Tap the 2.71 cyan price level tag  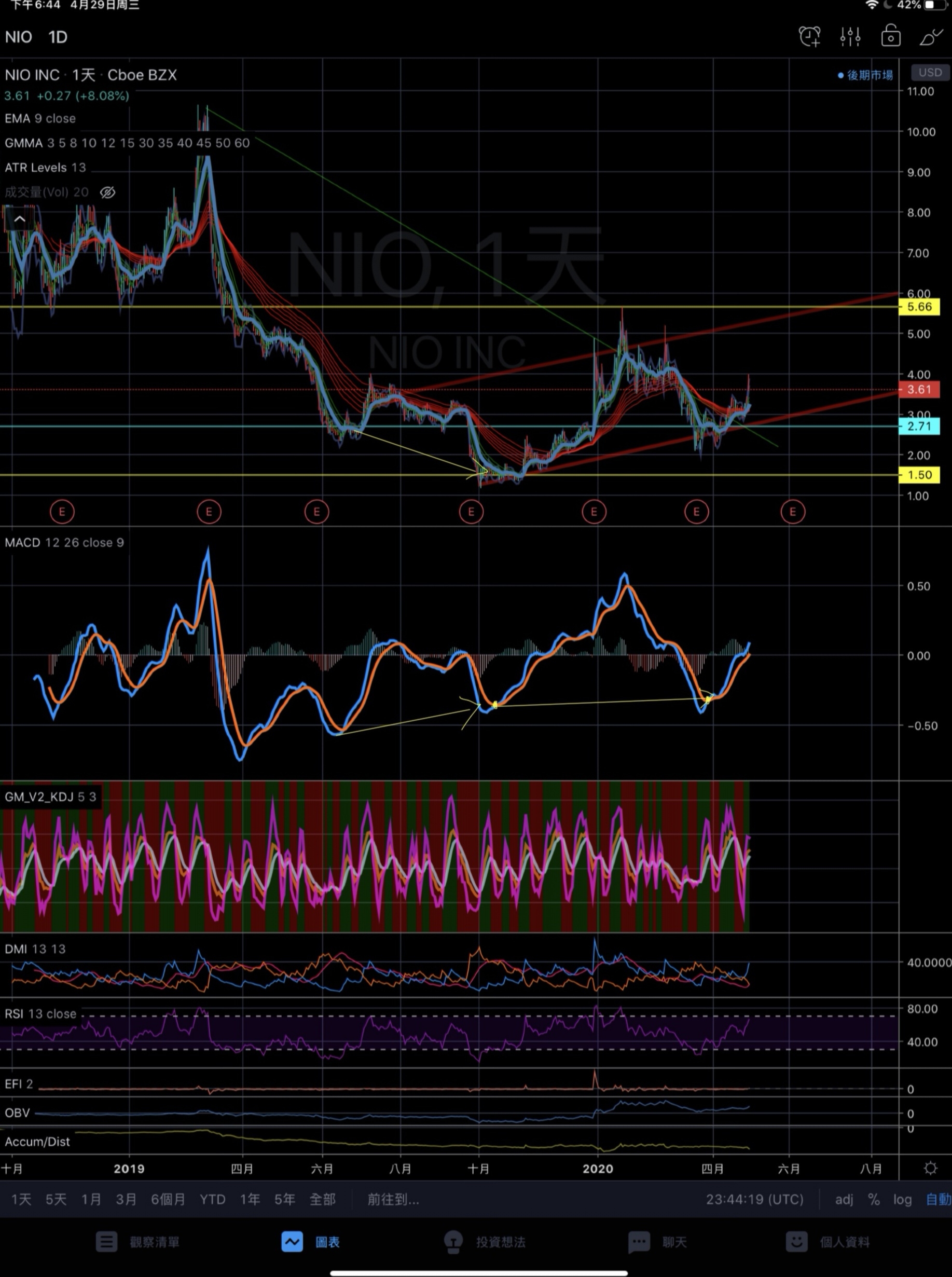920,427
